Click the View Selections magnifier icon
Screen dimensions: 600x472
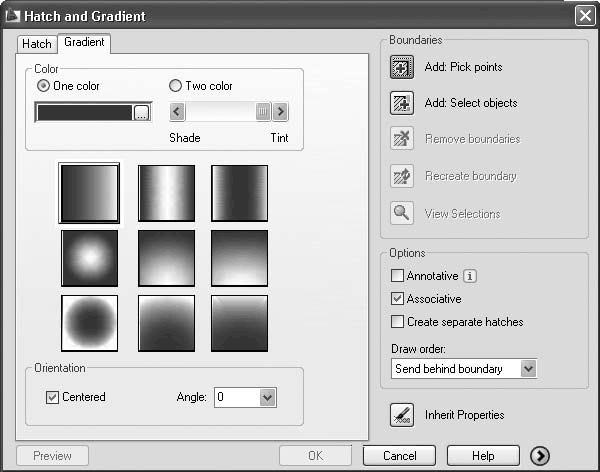402,213
